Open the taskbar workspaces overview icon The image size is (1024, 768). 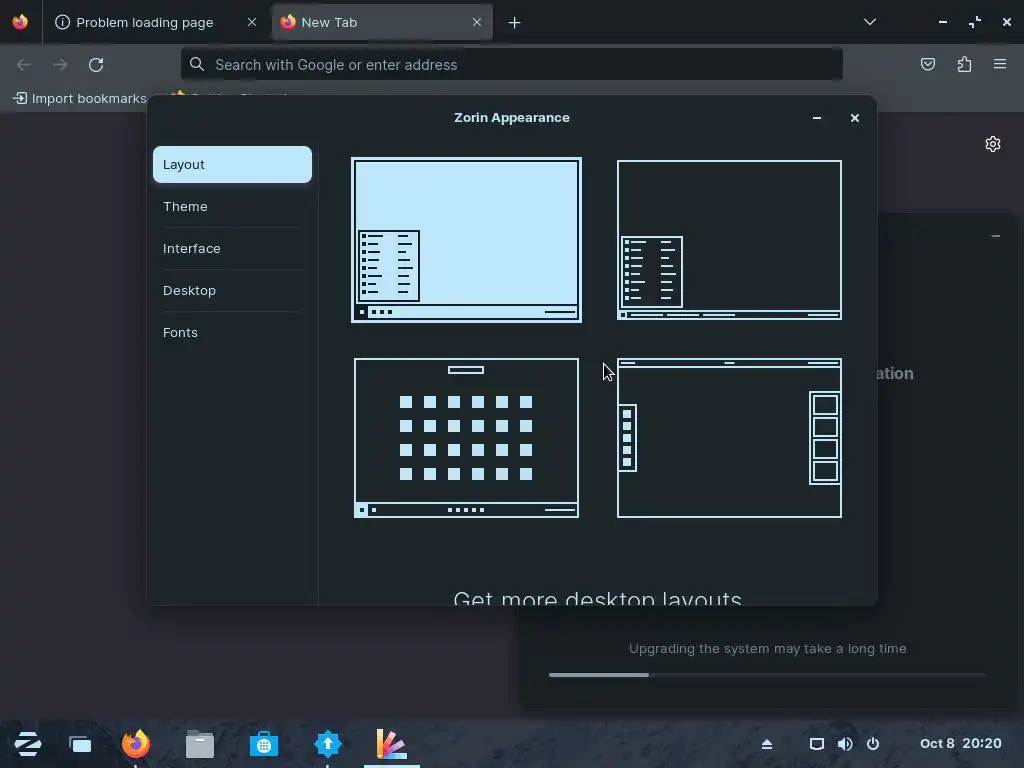80,744
